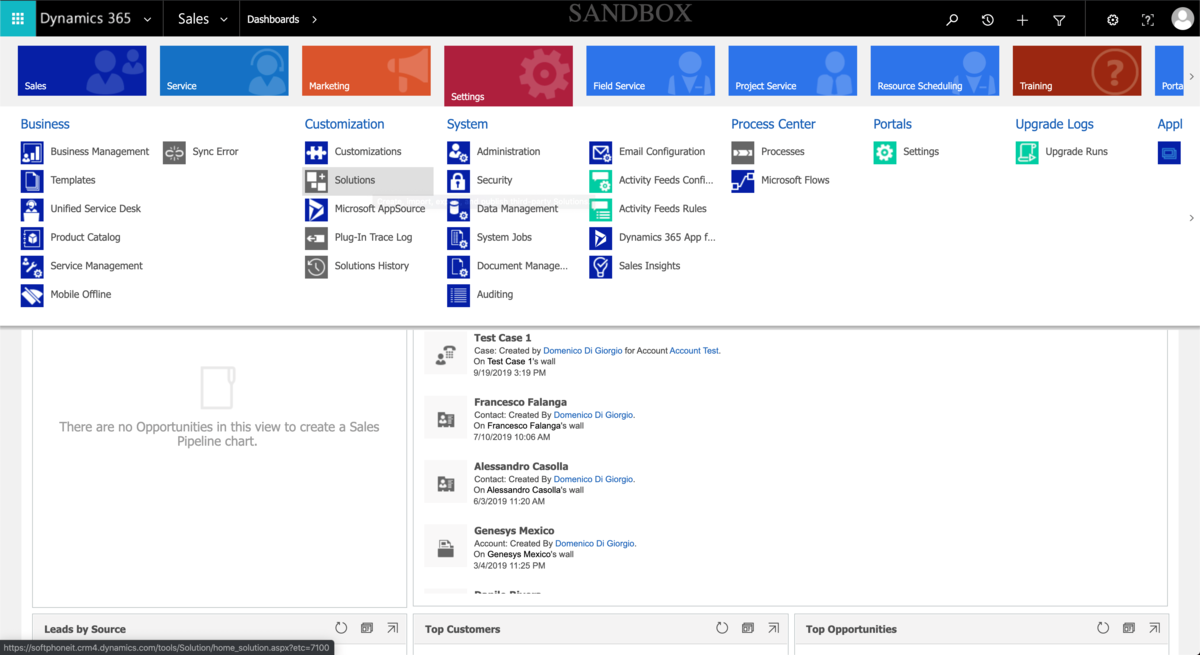Select the Training tile
The height and width of the screenshot is (655, 1200).
(1076, 71)
